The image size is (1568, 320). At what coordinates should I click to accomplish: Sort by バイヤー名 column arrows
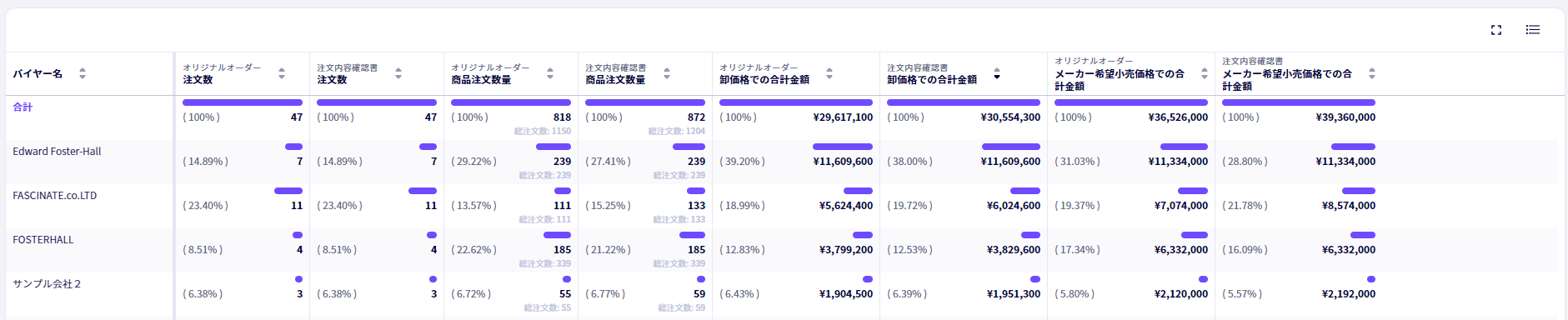point(82,73)
